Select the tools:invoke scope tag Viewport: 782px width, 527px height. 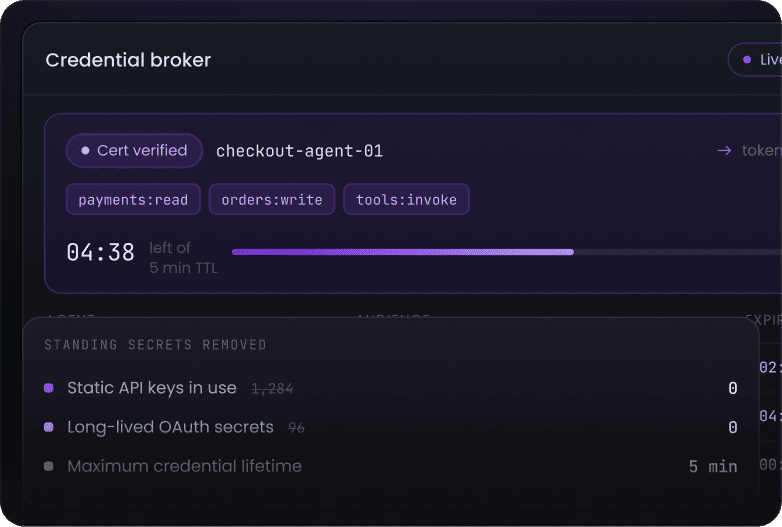(406, 199)
